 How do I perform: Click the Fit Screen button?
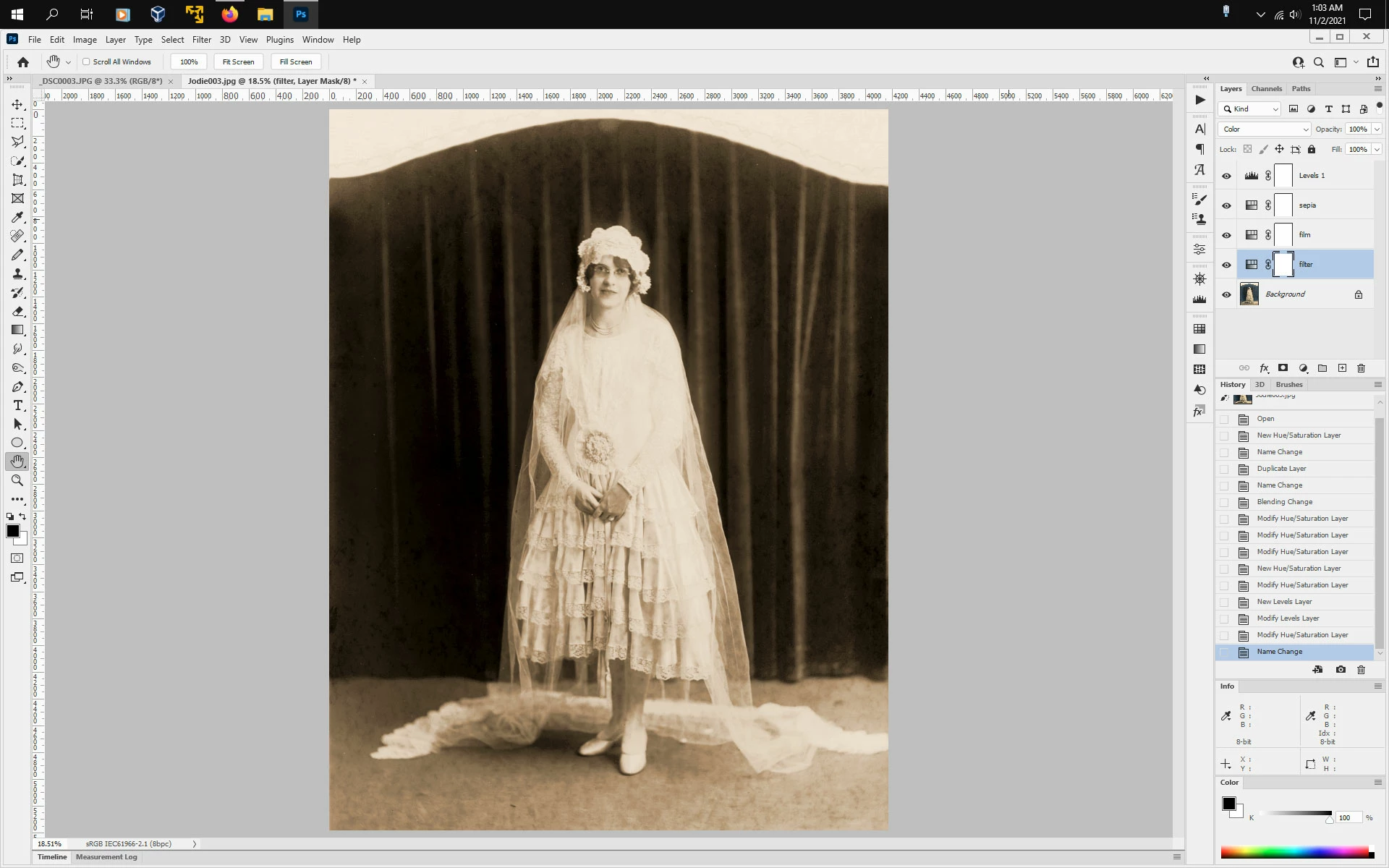(x=238, y=61)
